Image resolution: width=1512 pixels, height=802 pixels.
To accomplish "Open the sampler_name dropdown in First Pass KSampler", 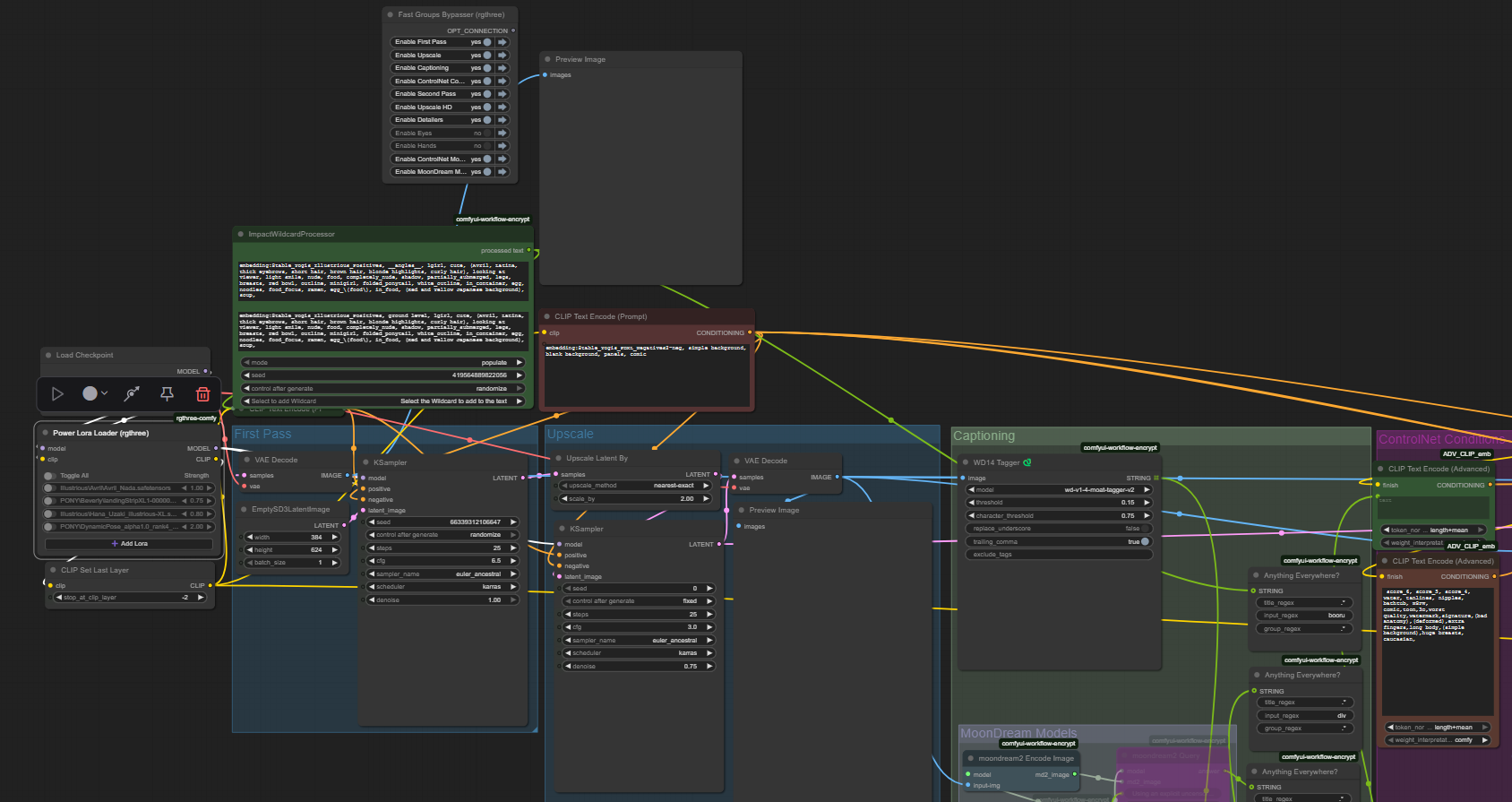I will tap(442, 573).
